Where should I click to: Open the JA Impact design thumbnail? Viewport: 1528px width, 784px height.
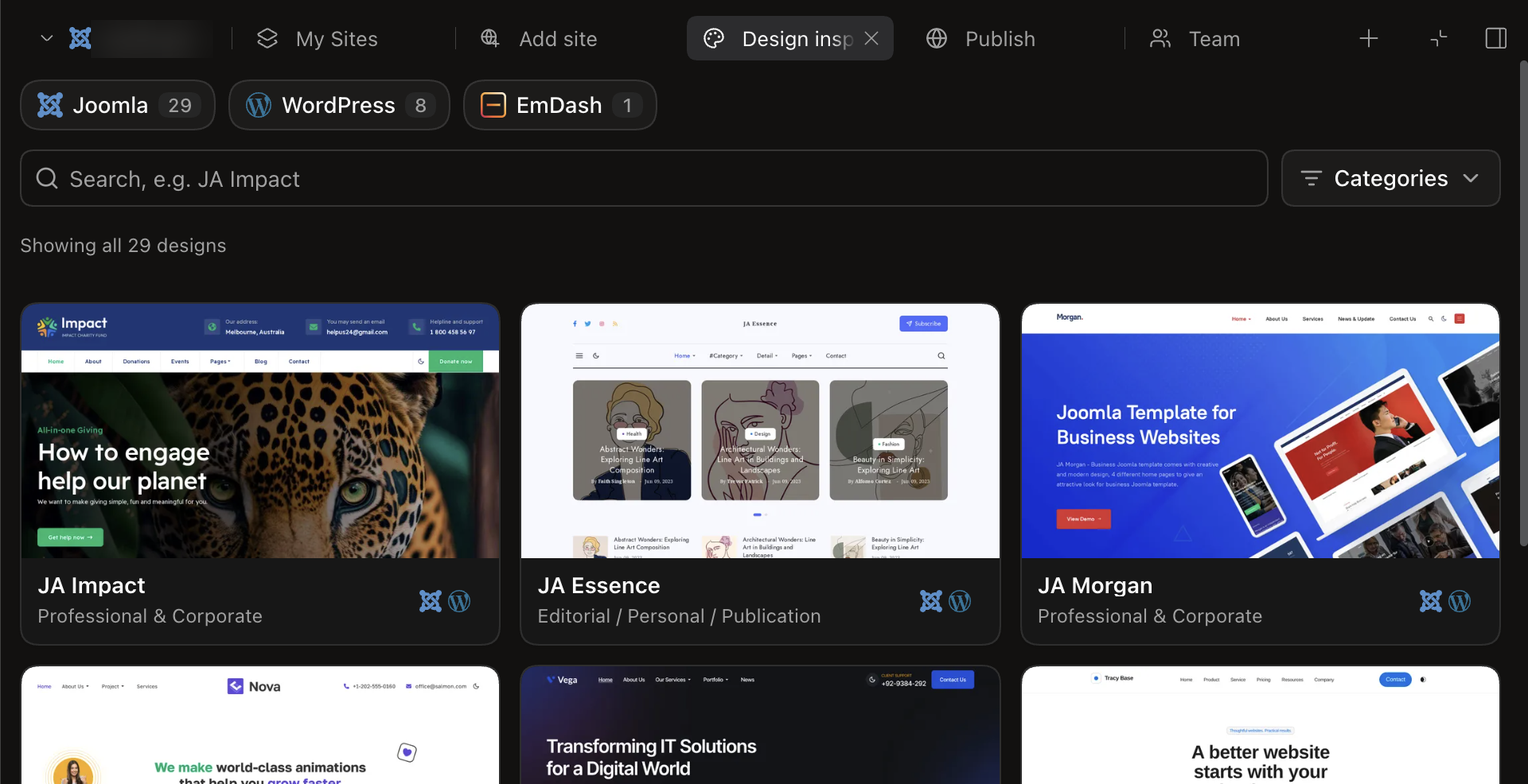click(260, 431)
